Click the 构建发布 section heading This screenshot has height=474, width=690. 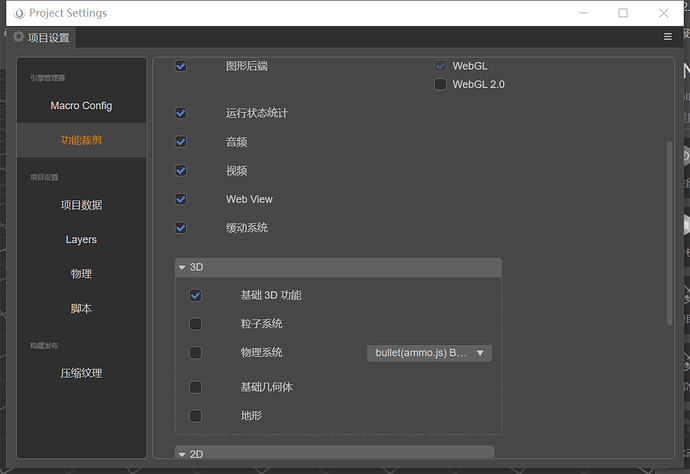pos(44,345)
